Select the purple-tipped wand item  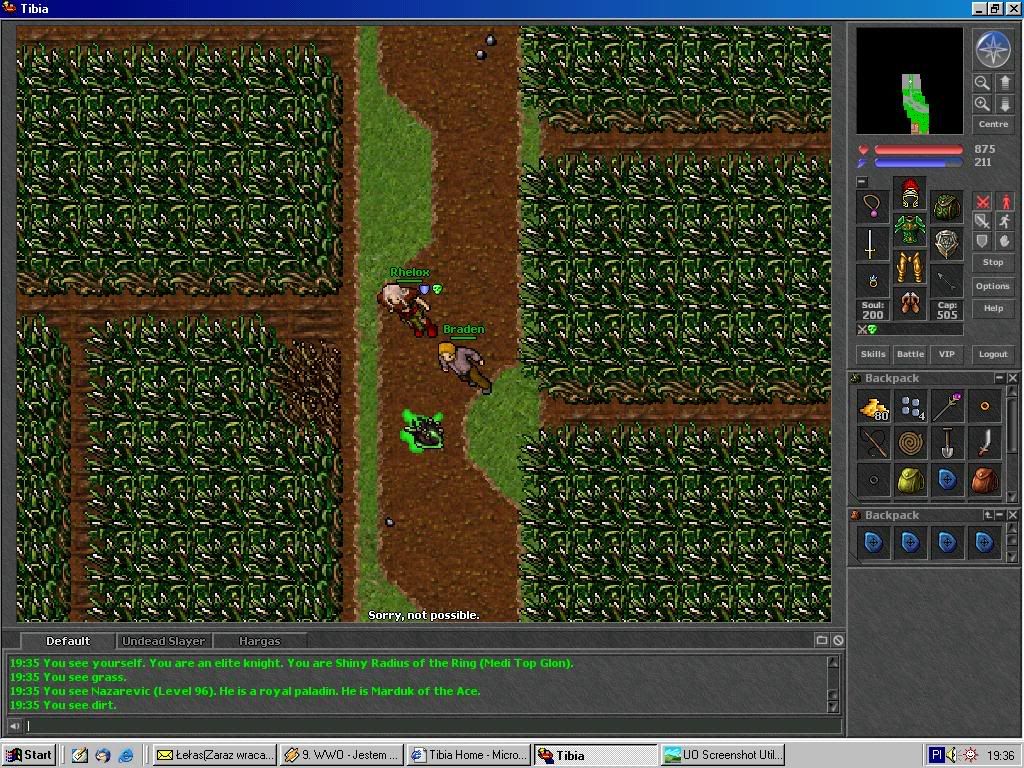pos(948,407)
